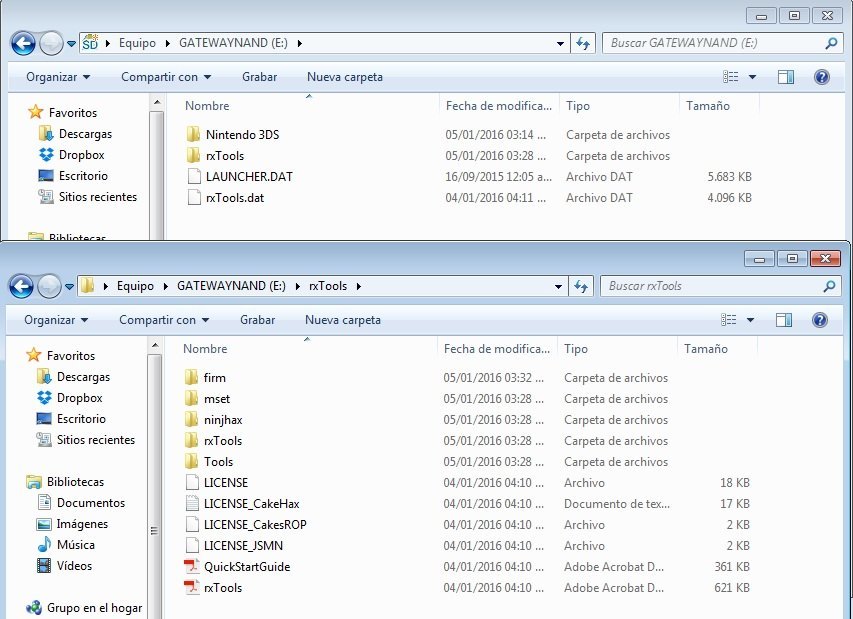Toggle preview pane in rxTools window

click(783, 320)
